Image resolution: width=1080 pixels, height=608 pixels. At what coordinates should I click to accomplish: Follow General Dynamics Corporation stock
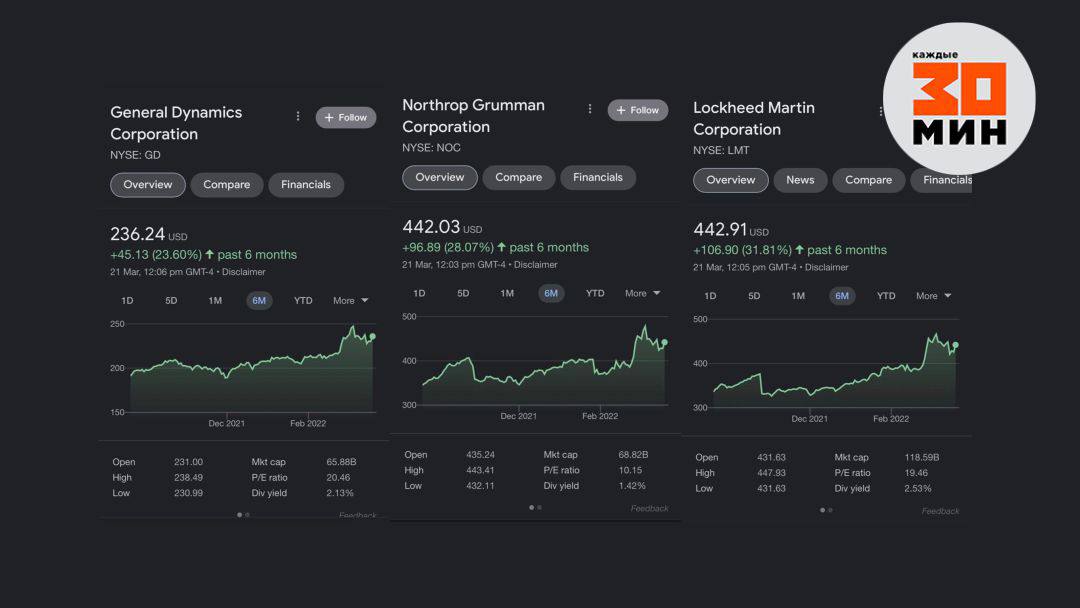(346, 118)
